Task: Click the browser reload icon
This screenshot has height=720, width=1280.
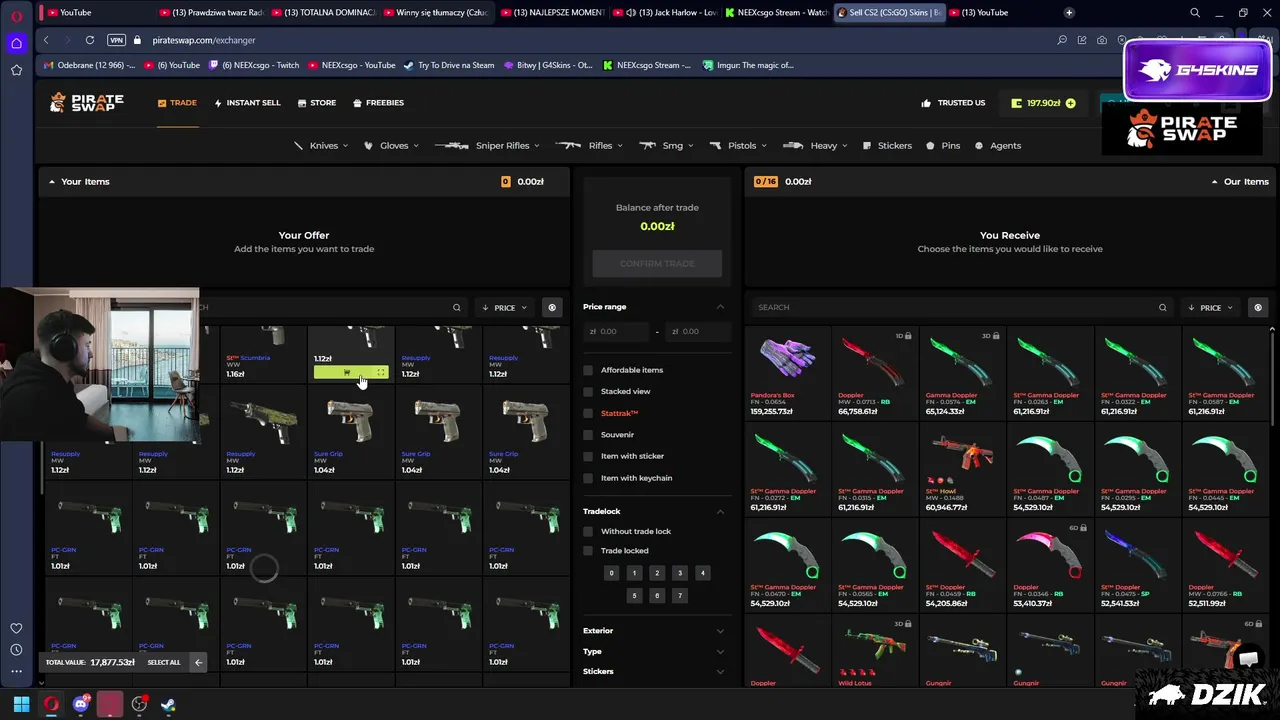Action: point(90,40)
